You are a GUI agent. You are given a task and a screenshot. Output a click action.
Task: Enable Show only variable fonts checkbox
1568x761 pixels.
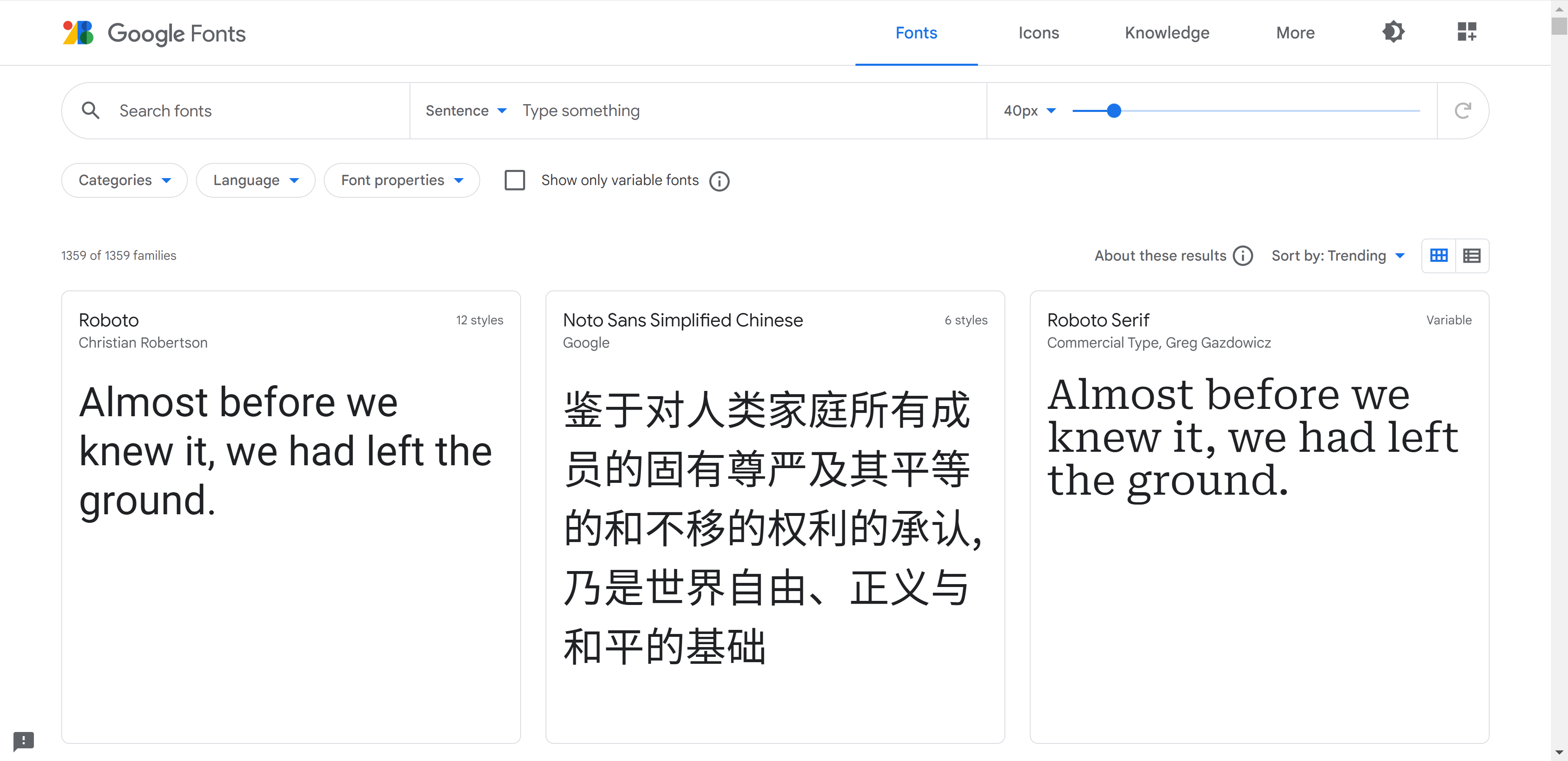(515, 180)
